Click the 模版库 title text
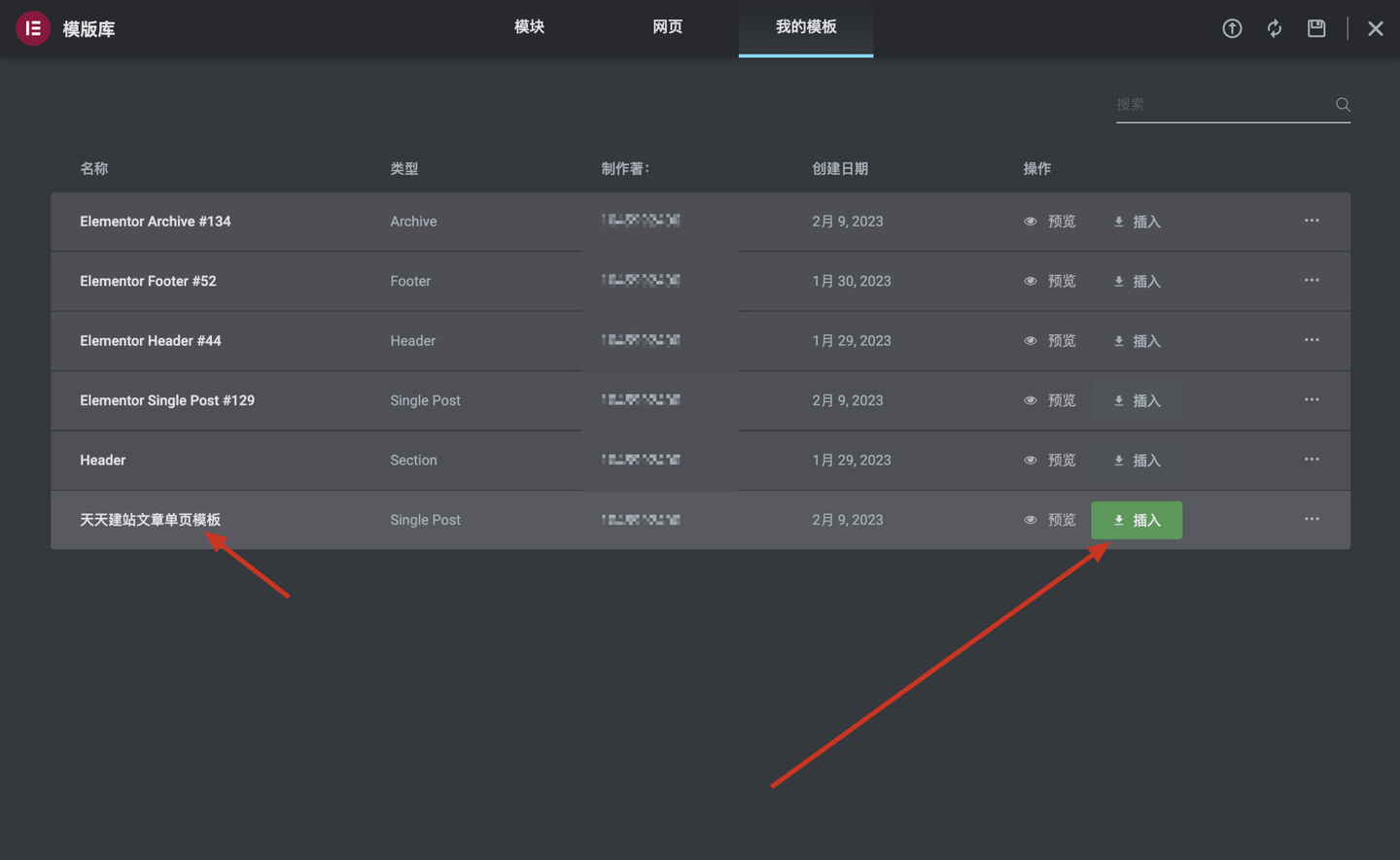The width and height of the screenshot is (1400, 860). (89, 29)
